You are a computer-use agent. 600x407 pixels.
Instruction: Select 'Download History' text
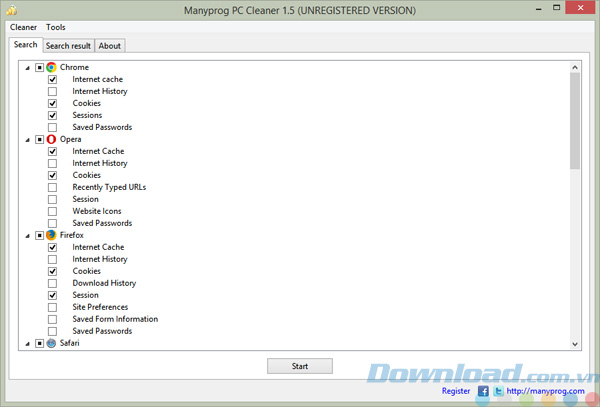[x=104, y=283]
